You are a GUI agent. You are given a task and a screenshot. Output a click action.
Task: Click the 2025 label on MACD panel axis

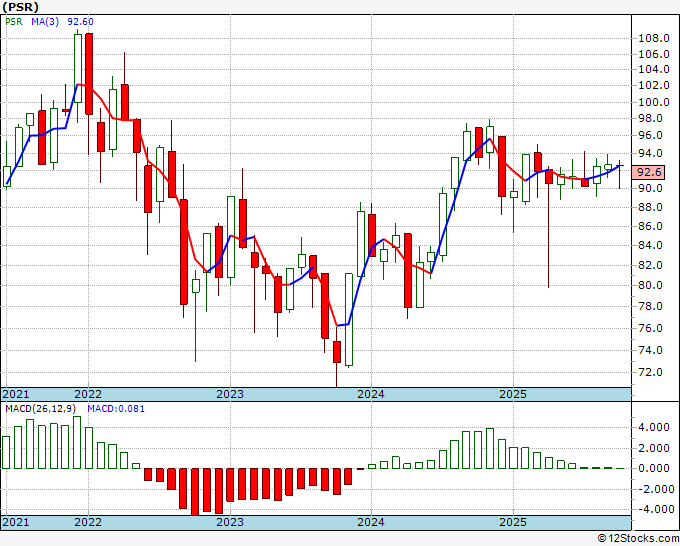point(513,522)
